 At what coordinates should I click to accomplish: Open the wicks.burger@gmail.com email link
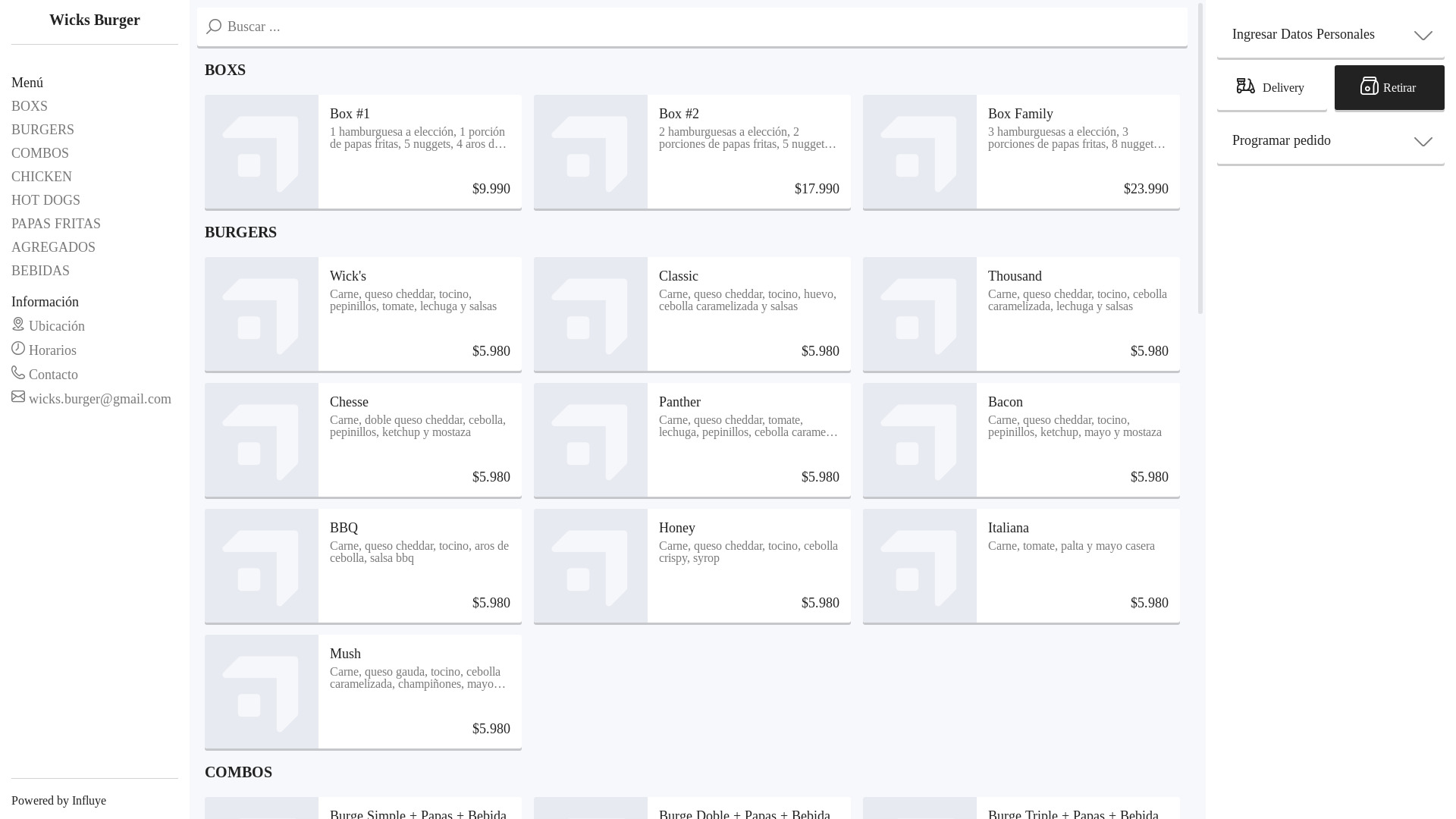coord(100,399)
